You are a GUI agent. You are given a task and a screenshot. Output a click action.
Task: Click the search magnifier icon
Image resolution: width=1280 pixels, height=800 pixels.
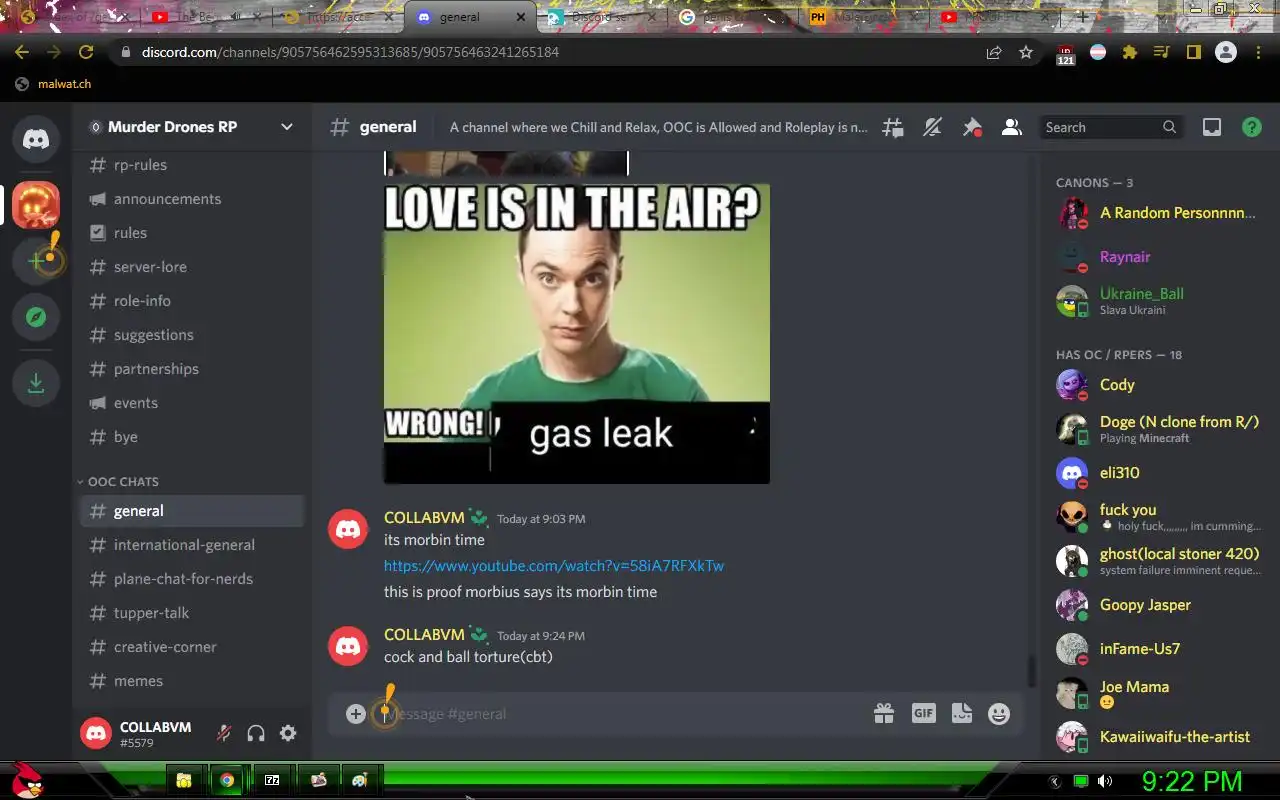[x=1169, y=127]
